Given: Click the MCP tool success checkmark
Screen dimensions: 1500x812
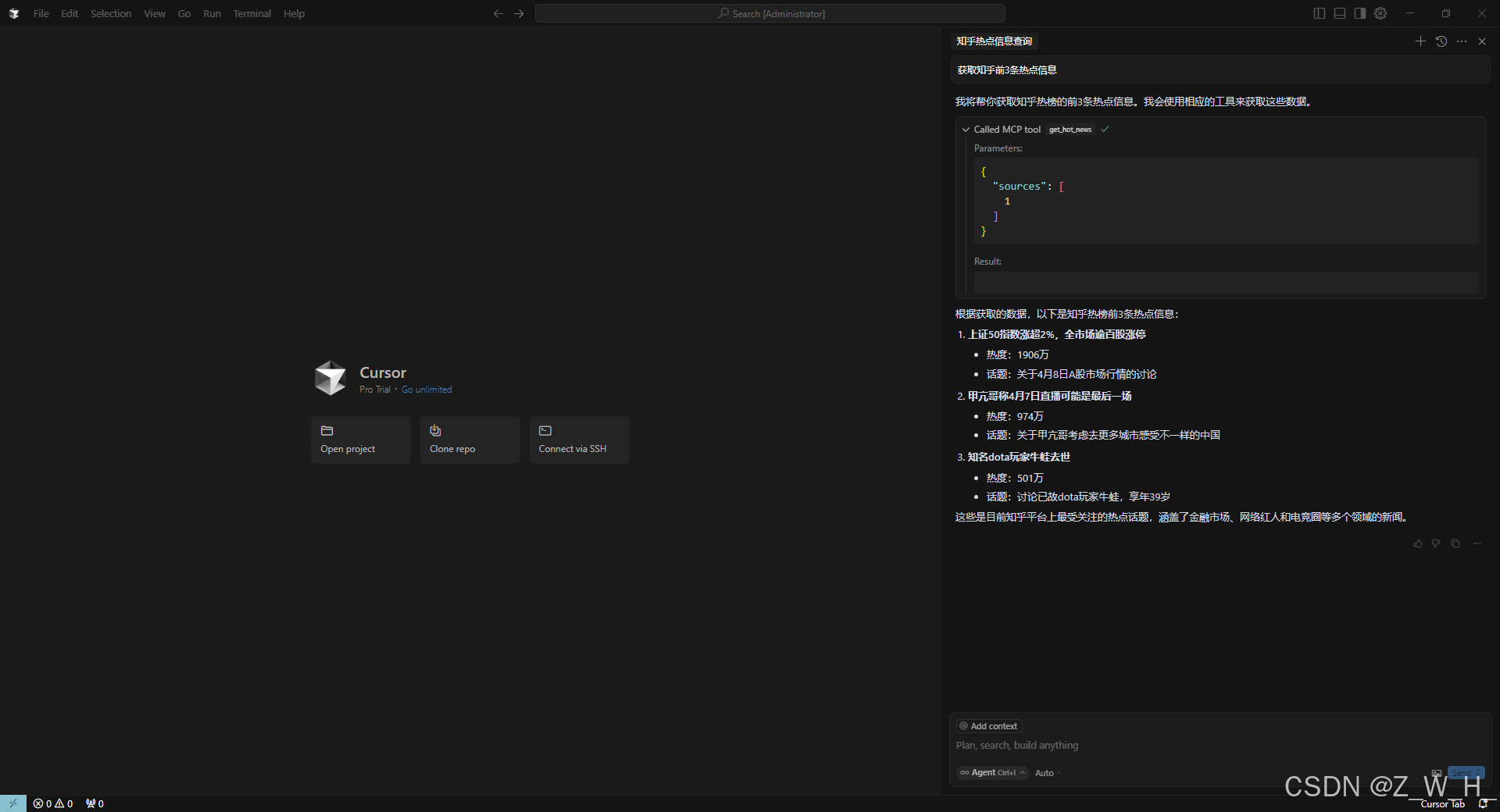Looking at the screenshot, I should click(x=1105, y=130).
